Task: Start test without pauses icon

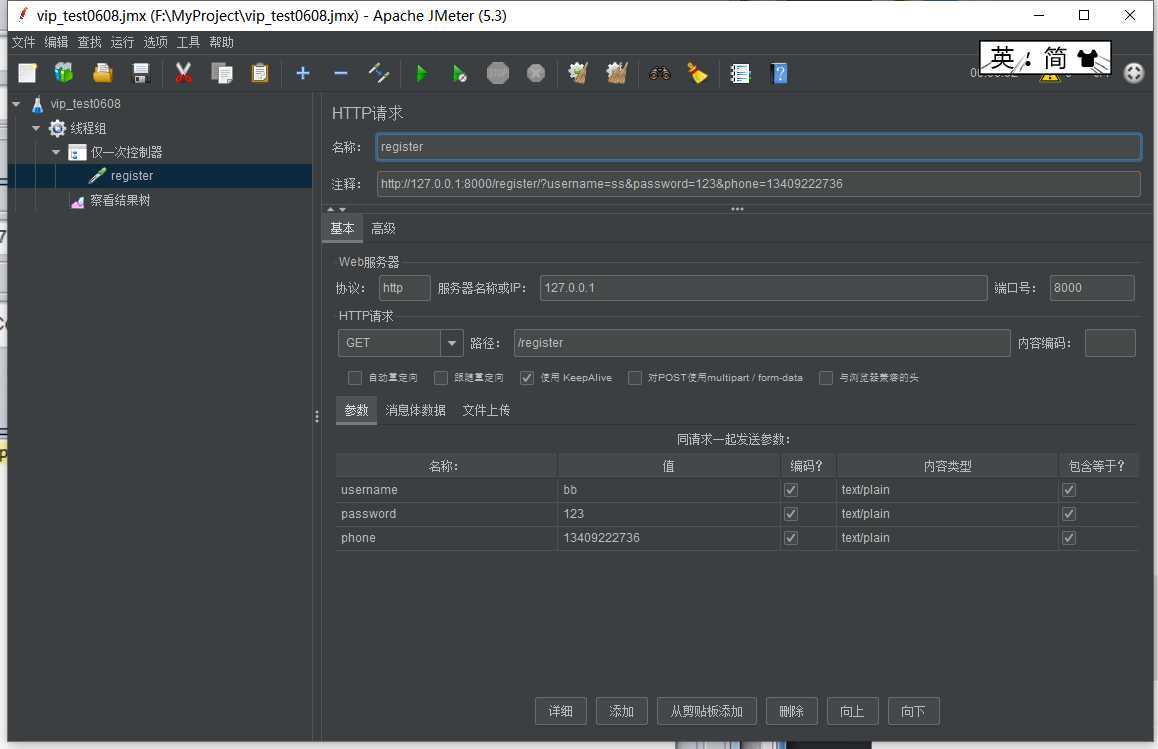Action: (459, 73)
